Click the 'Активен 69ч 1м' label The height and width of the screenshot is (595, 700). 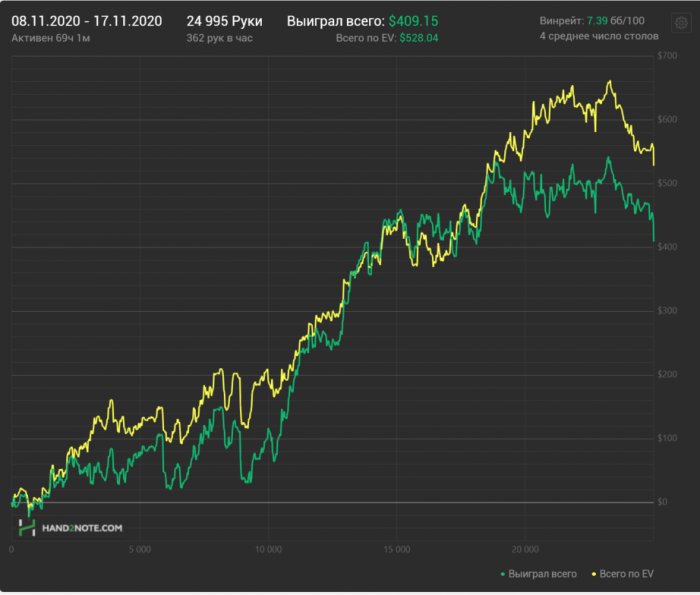pos(51,38)
